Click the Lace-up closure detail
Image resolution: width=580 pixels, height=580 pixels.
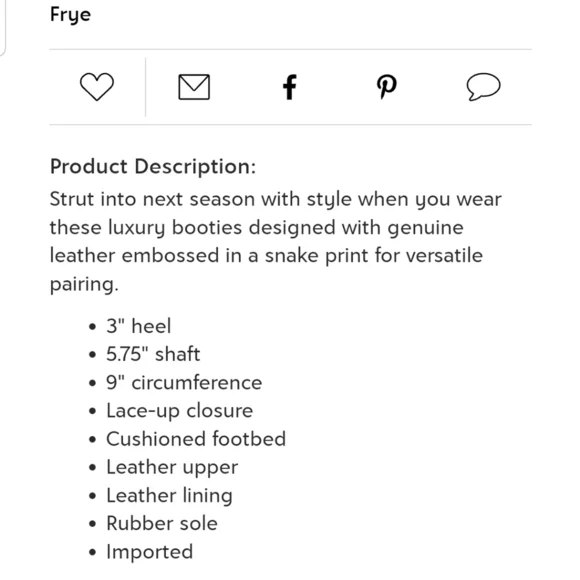[180, 411]
